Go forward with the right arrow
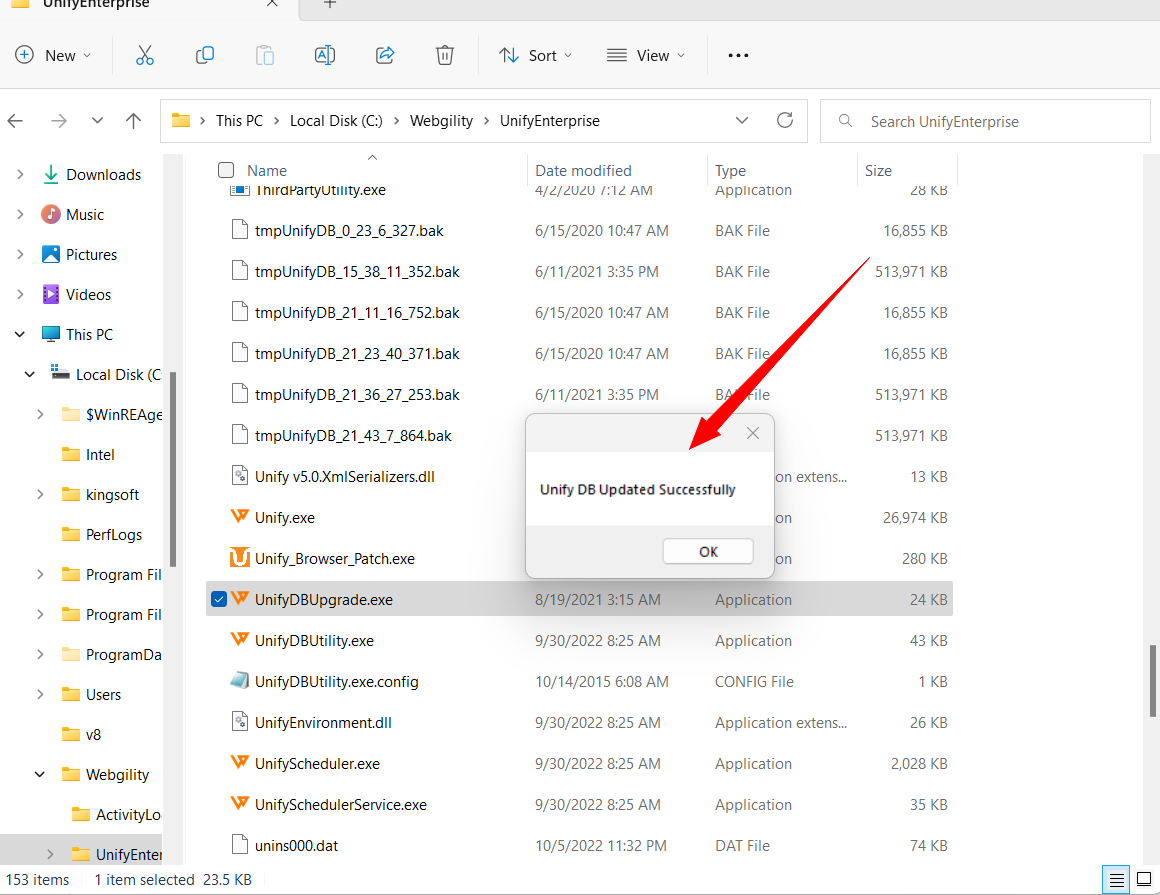This screenshot has width=1160, height=895. point(58,121)
